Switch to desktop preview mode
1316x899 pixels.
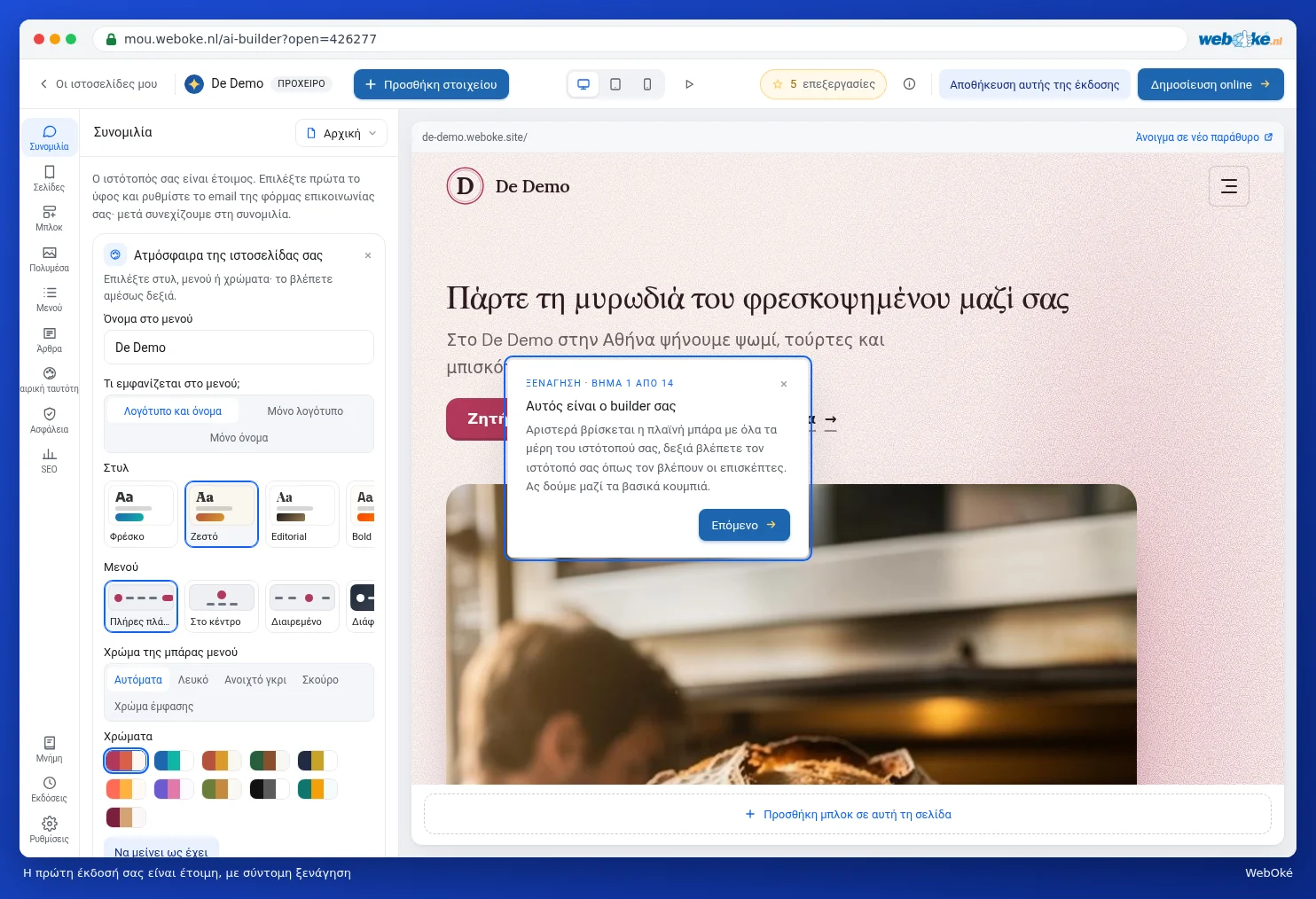click(x=584, y=84)
